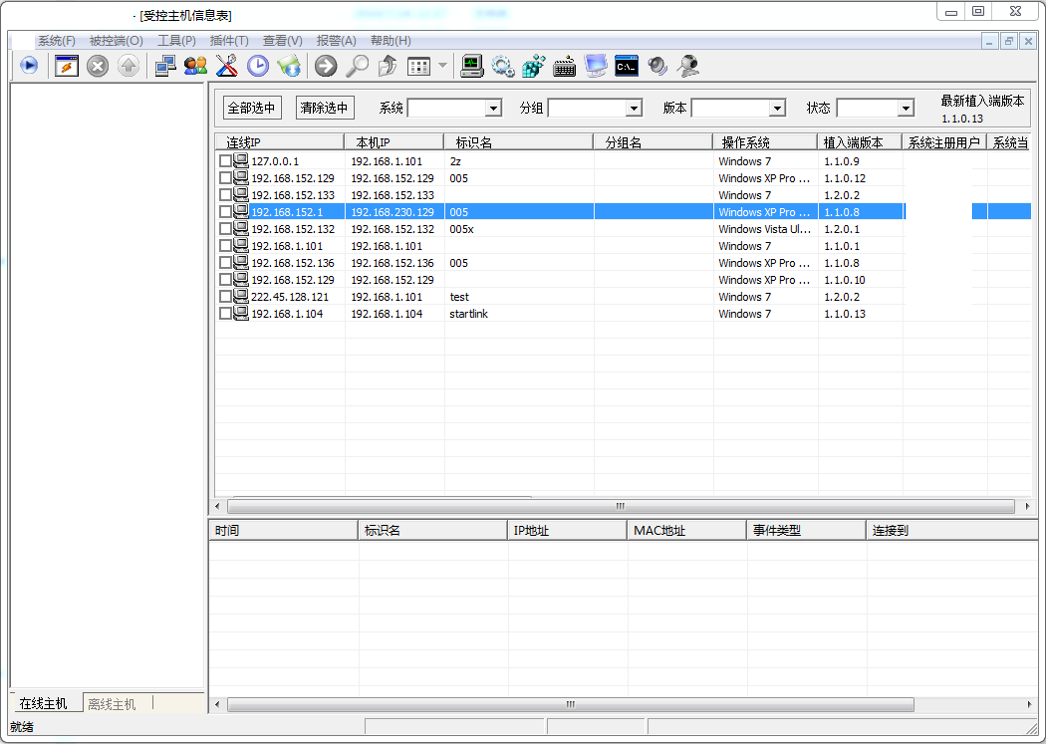Click the webcam icon in the toolbar
This screenshot has height=744, width=1046.
(688, 66)
